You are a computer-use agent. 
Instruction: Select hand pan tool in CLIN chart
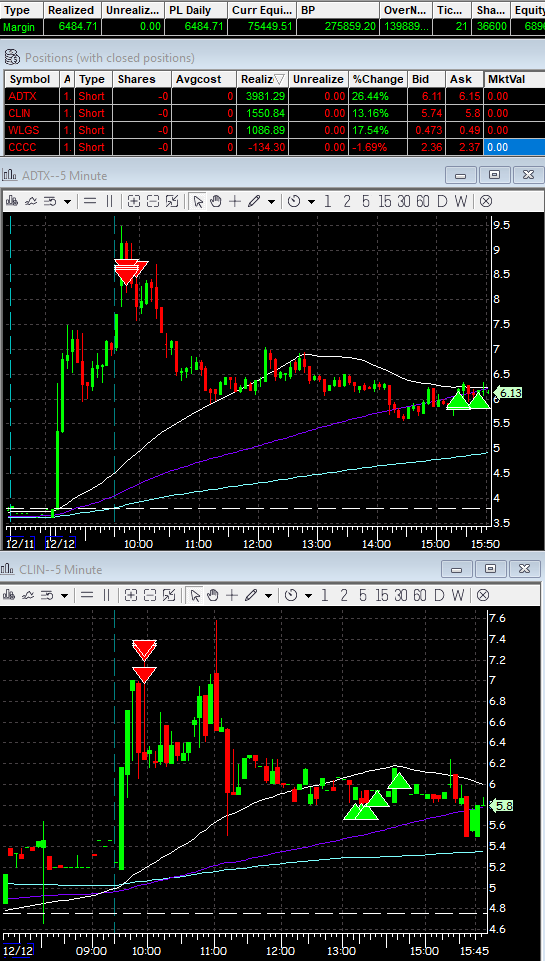pyautogui.click(x=213, y=594)
